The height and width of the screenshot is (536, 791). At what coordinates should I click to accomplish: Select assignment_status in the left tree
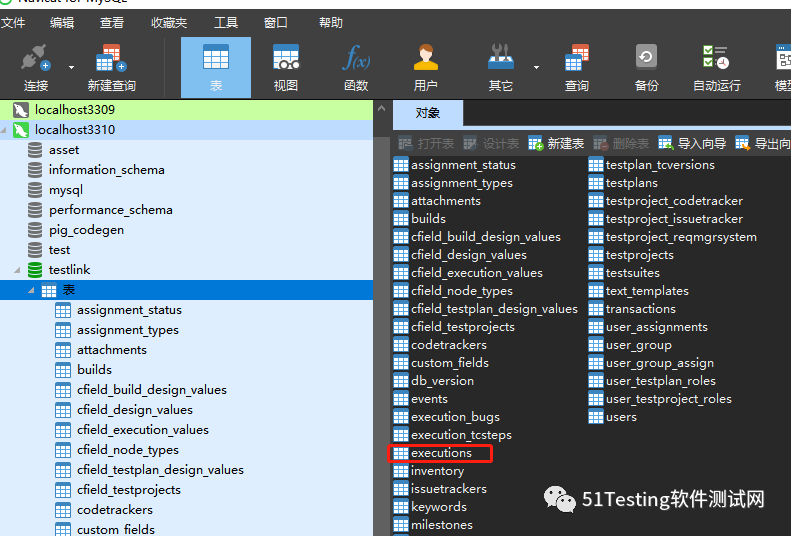tap(129, 310)
